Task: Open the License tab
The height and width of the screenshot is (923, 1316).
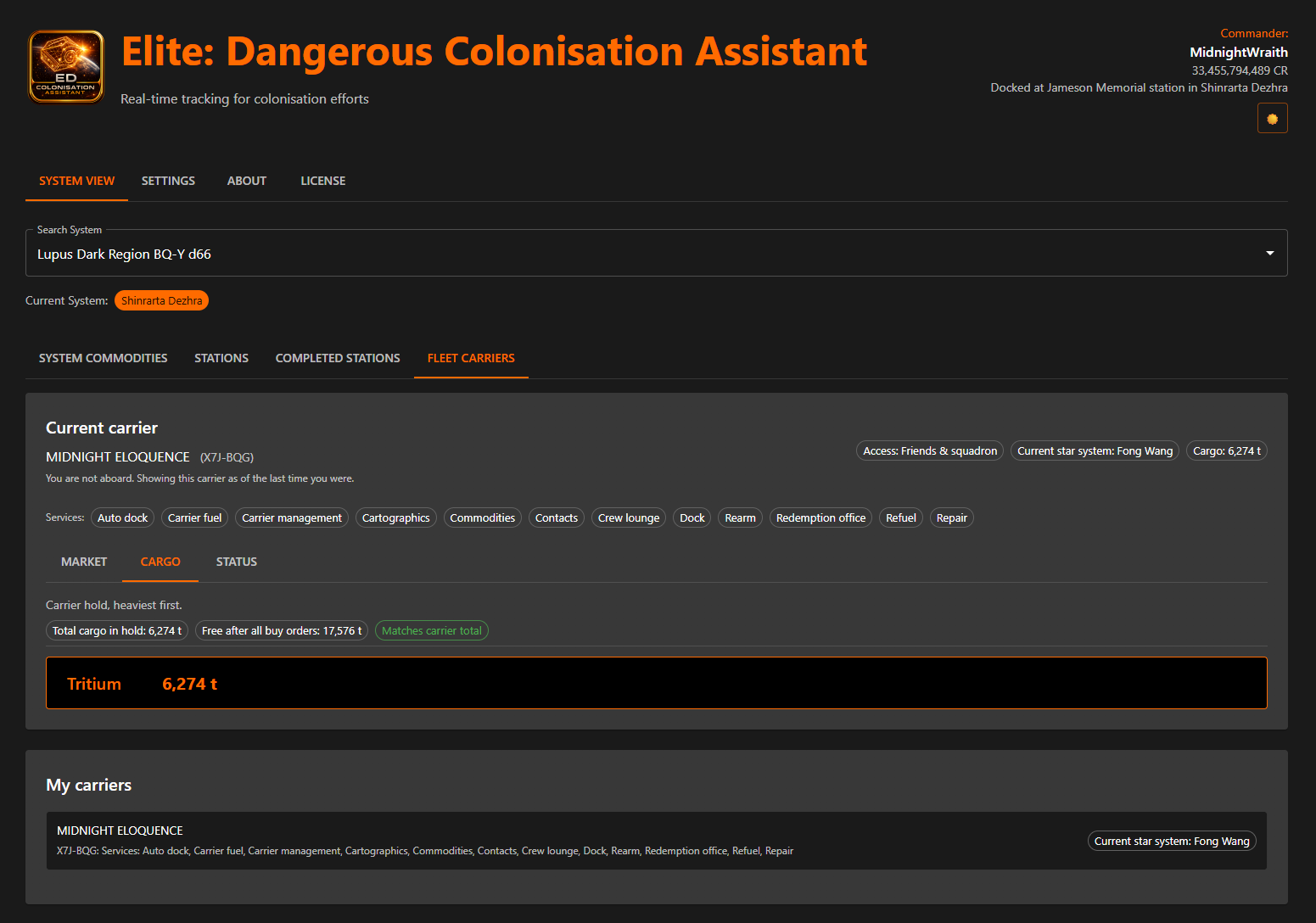Action: [323, 181]
